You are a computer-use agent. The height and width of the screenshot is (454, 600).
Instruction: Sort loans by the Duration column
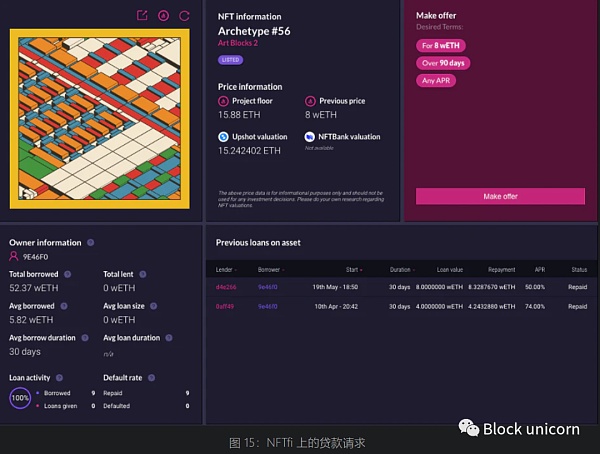[402, 269]
